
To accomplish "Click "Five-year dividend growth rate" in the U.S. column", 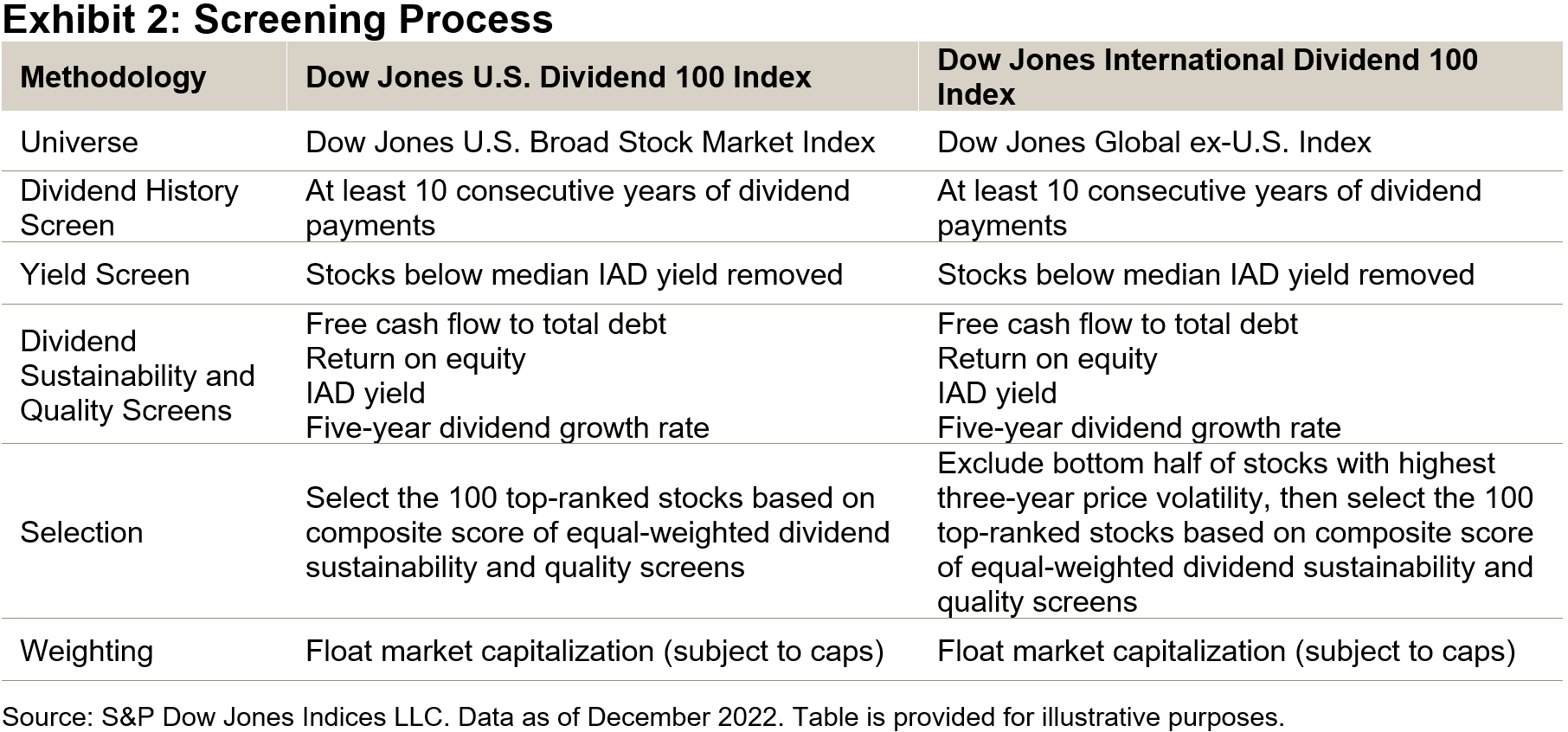I will click(x=507, y=427).
